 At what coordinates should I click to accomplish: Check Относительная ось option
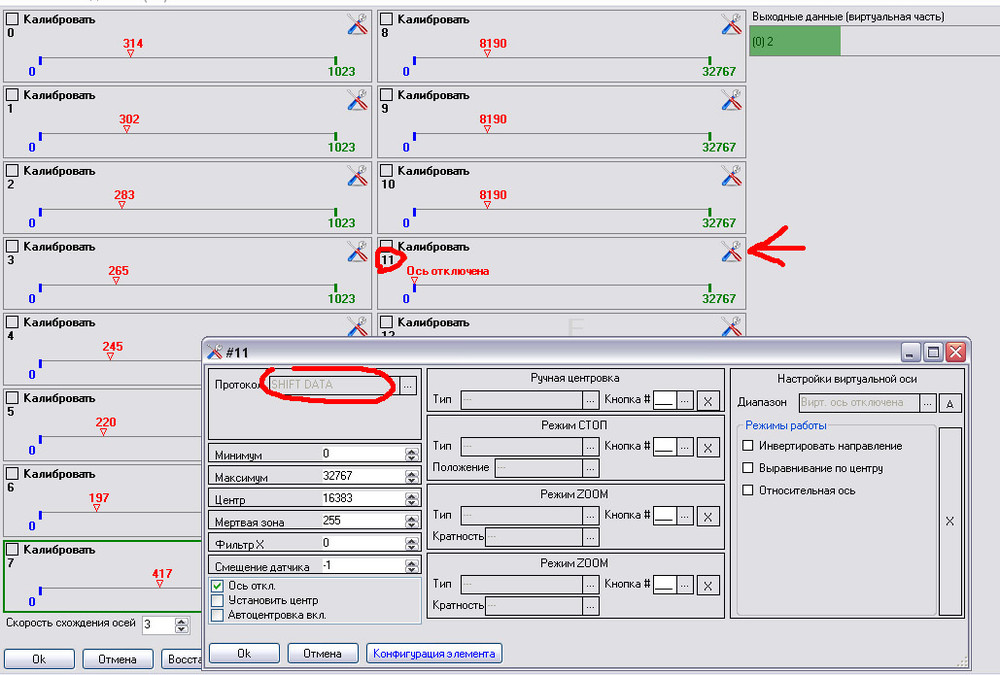click(x=748, y=491)
